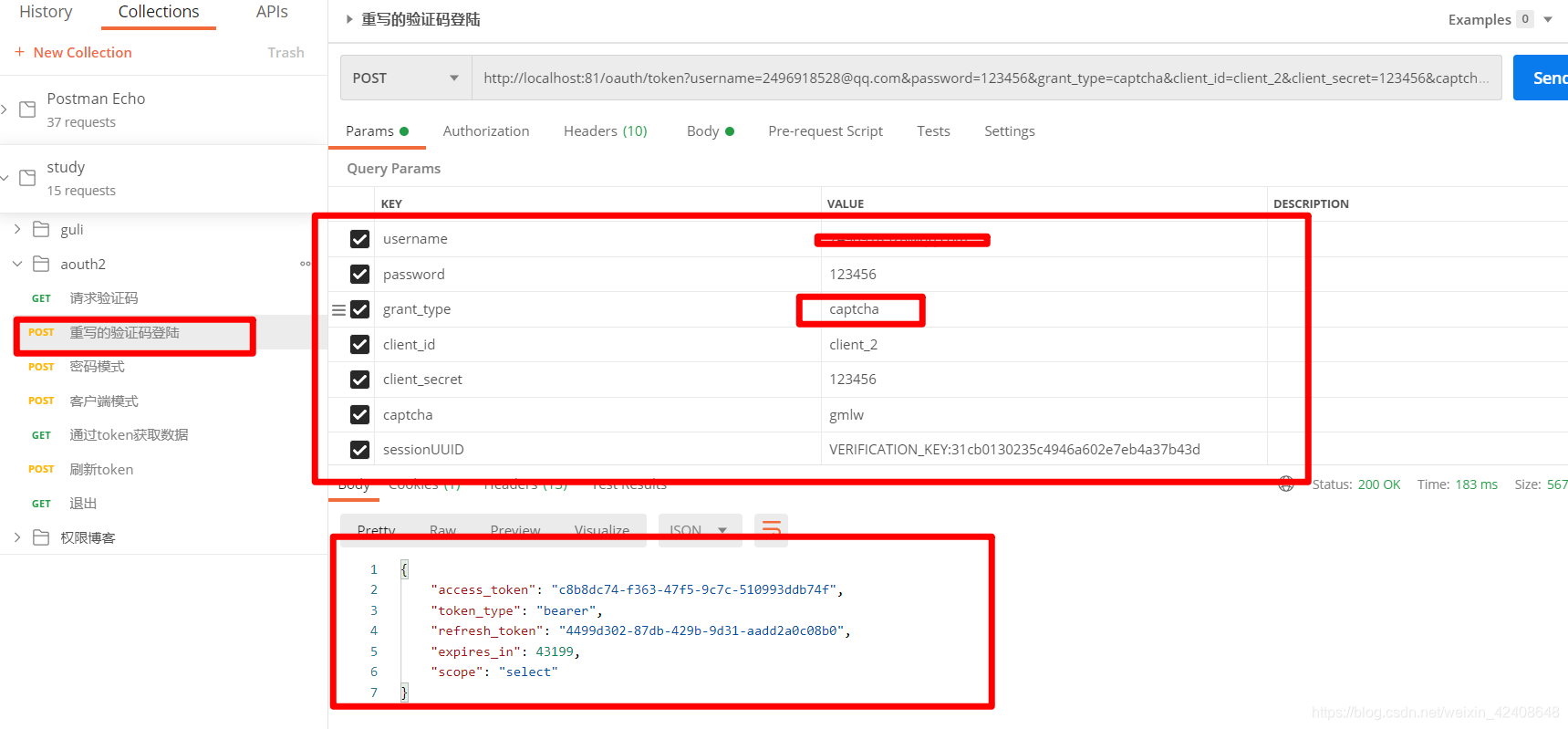Click the Trash link
This screenshot has width=1568, height=729.
286,53
